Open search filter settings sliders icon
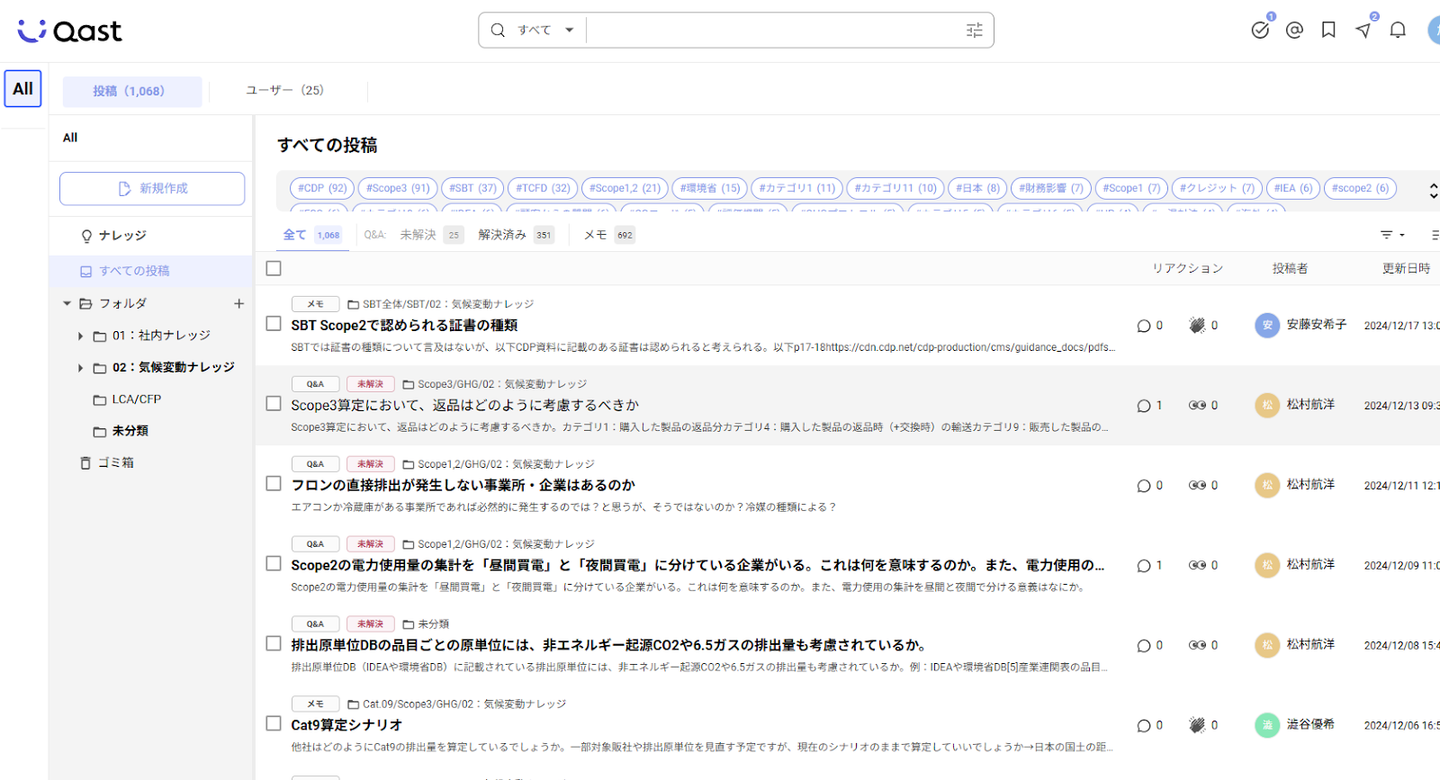The width and height of the screenshot is (1440, 780). click(x=974, y=30)
